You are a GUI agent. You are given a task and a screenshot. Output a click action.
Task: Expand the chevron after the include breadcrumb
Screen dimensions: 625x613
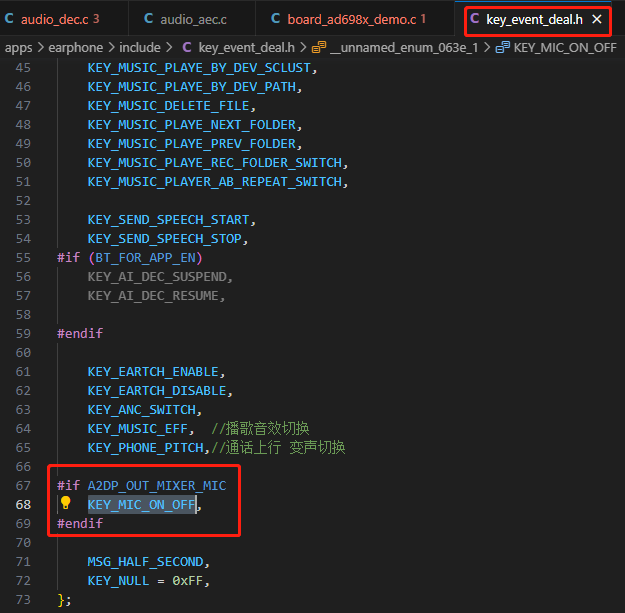point(169,48)
